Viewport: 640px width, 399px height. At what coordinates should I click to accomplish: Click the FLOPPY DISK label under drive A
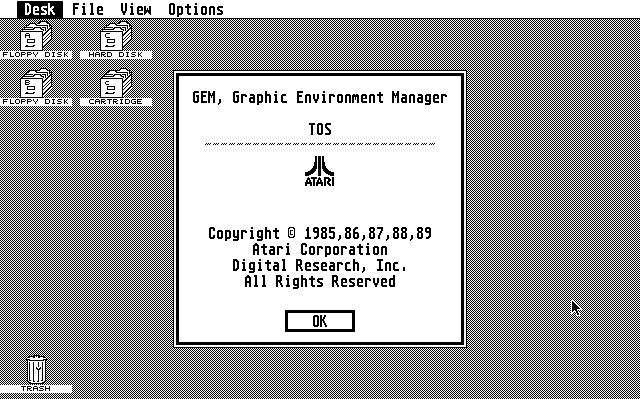coord(36,55)
